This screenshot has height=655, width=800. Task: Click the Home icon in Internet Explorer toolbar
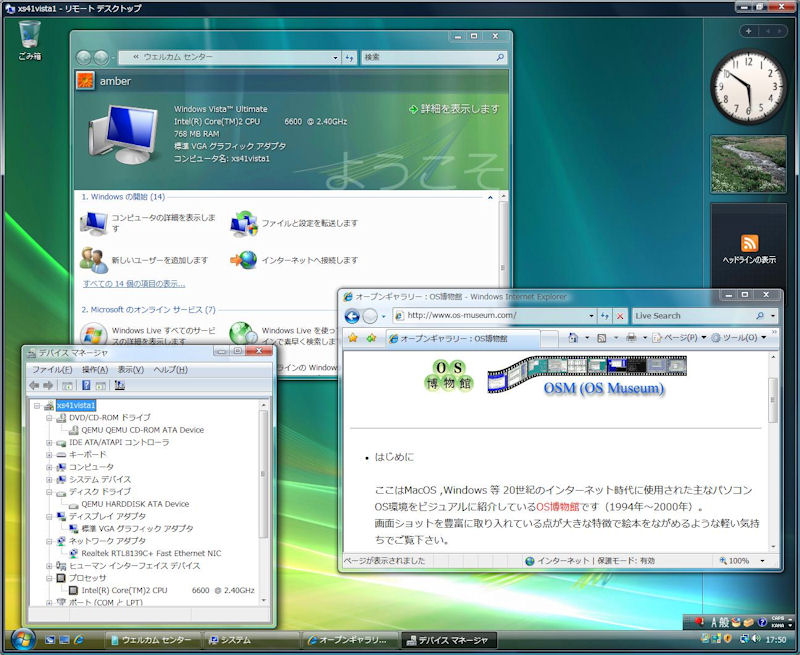coord(573,338)
